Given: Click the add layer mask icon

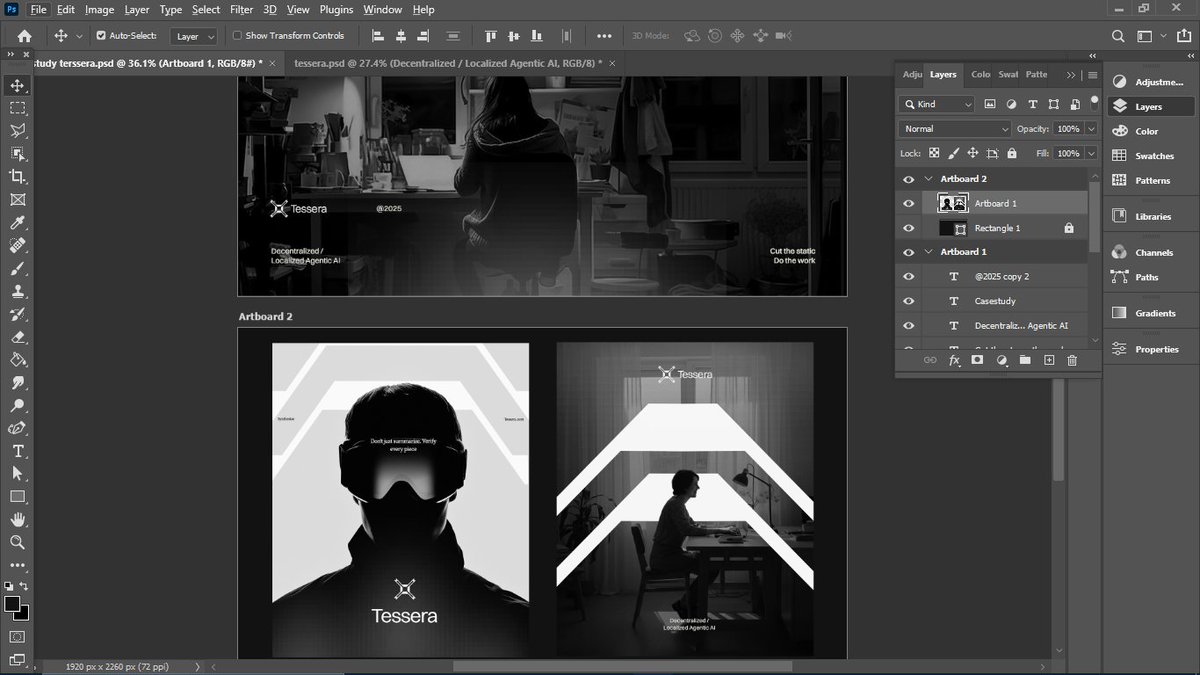Looking at the screenshot, I should click(x=977, y=360).
